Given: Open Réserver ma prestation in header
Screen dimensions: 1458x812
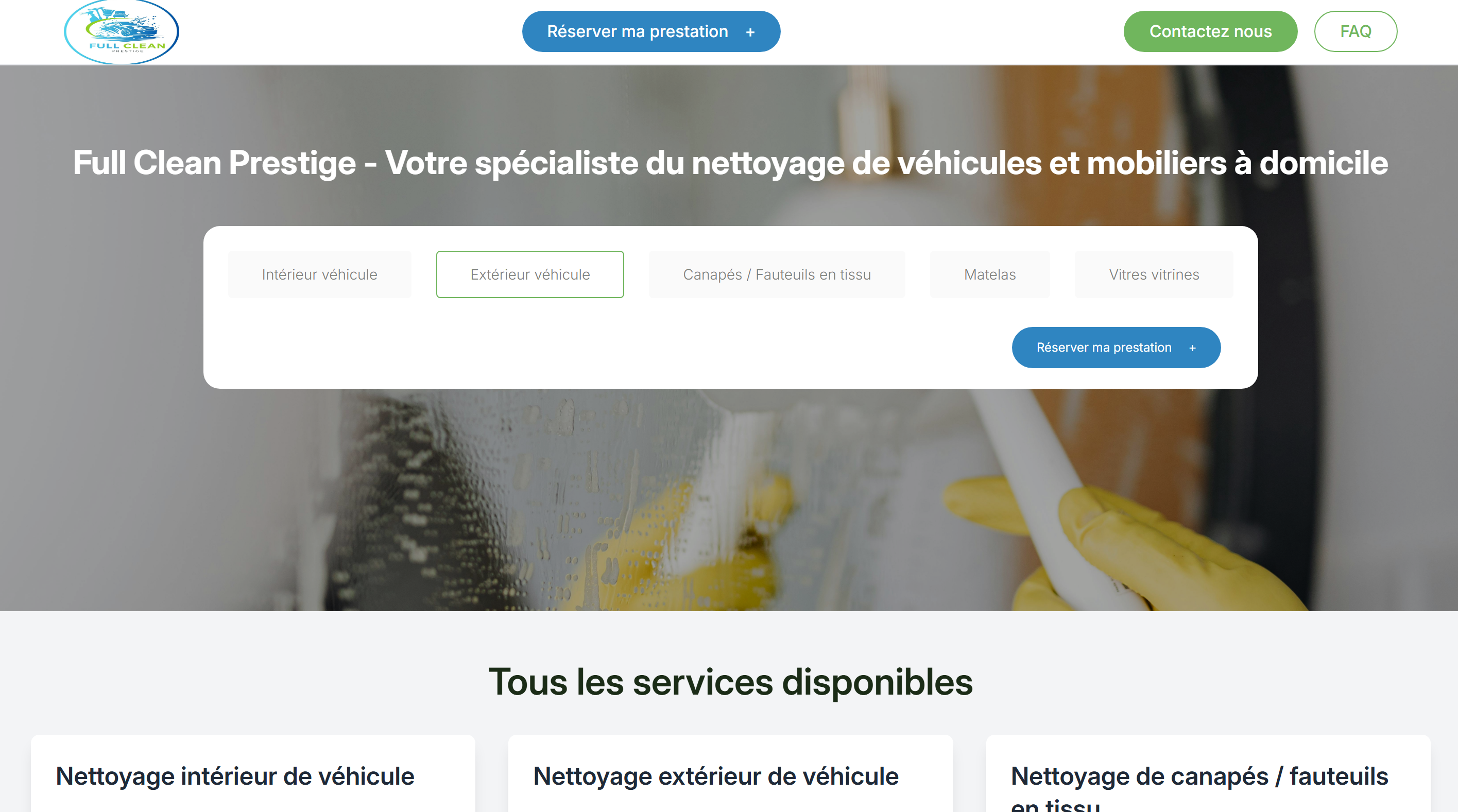Looking at the screenshot, I should click(x=651, y=32).
